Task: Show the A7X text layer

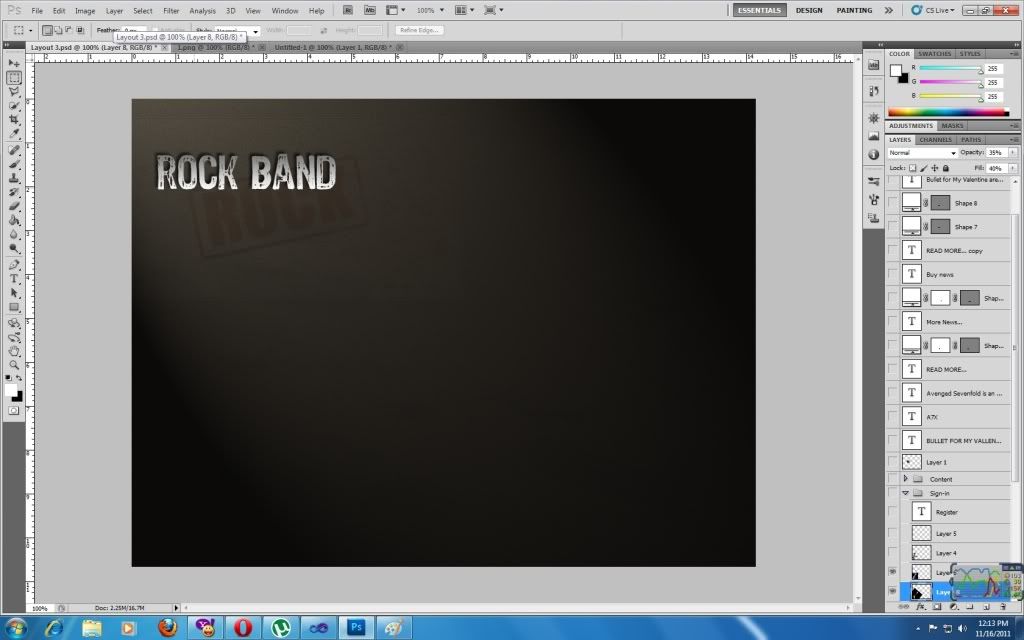Action: pos(892,417)
